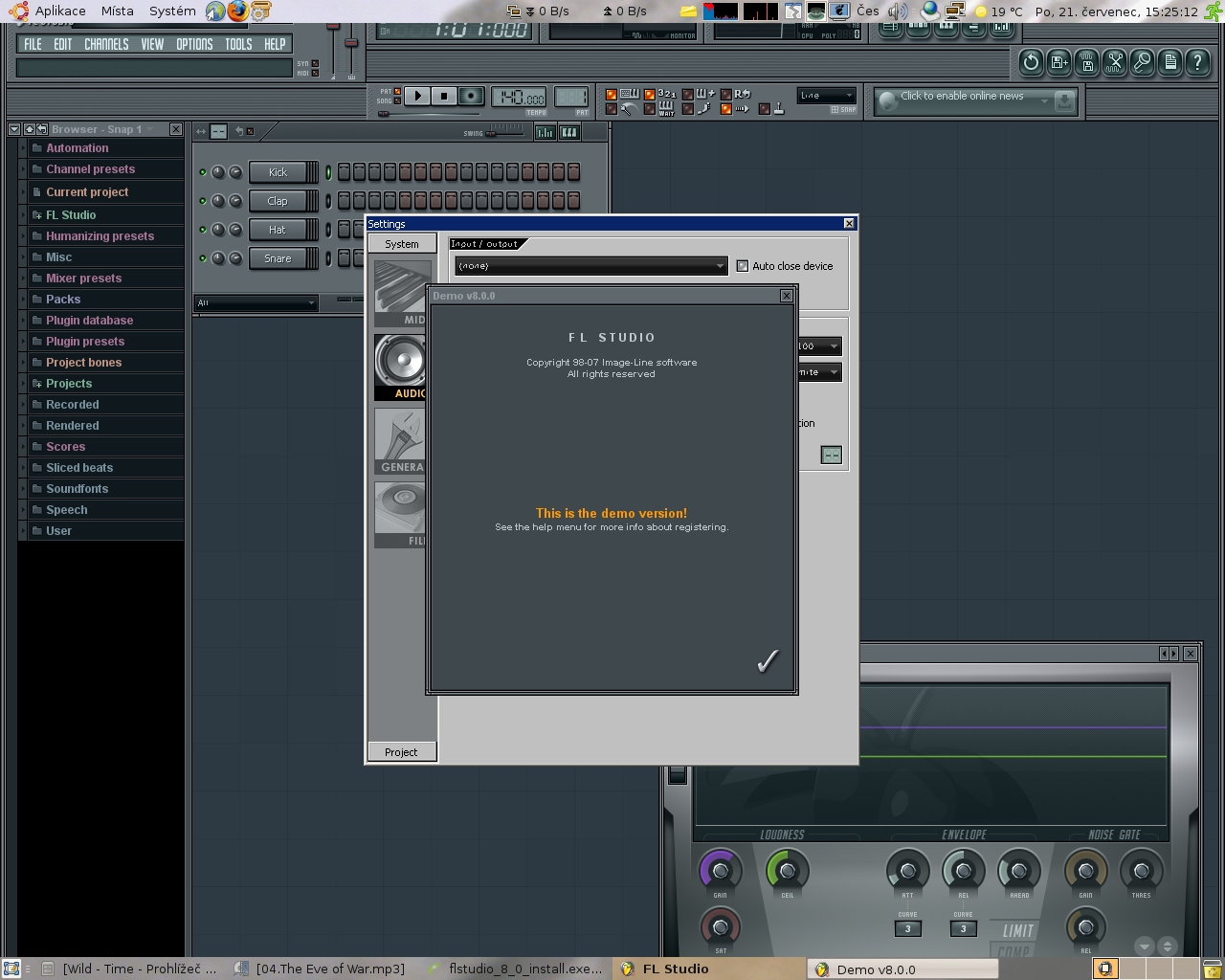Open Input / output device dropdown
Image resolution: width=1225 pixels, height=980 pixels.
[x=591, y=266]
